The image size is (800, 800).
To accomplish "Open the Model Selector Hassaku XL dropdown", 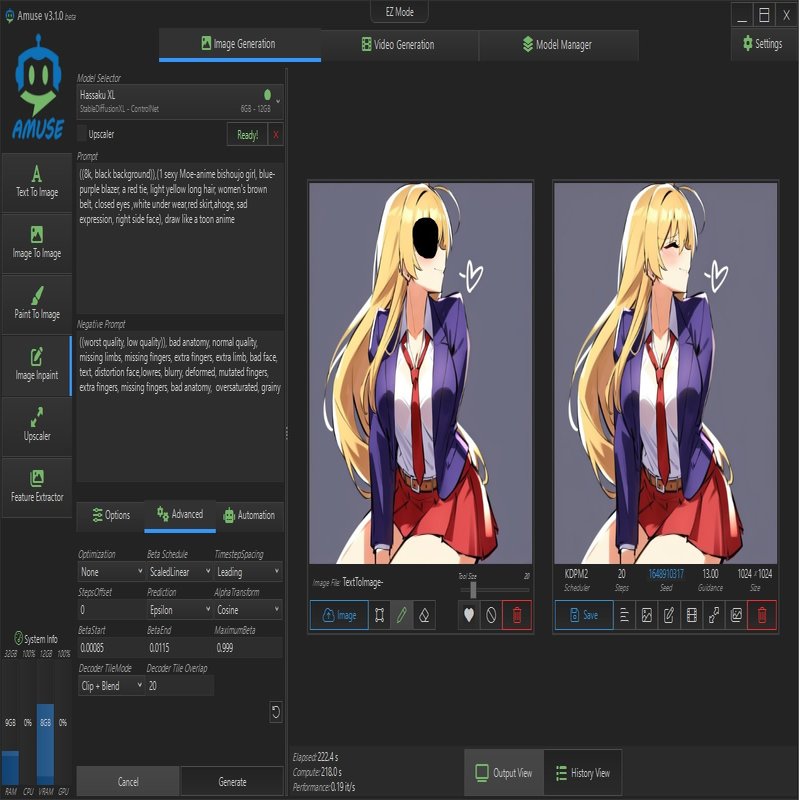I will tap(180, 102).
